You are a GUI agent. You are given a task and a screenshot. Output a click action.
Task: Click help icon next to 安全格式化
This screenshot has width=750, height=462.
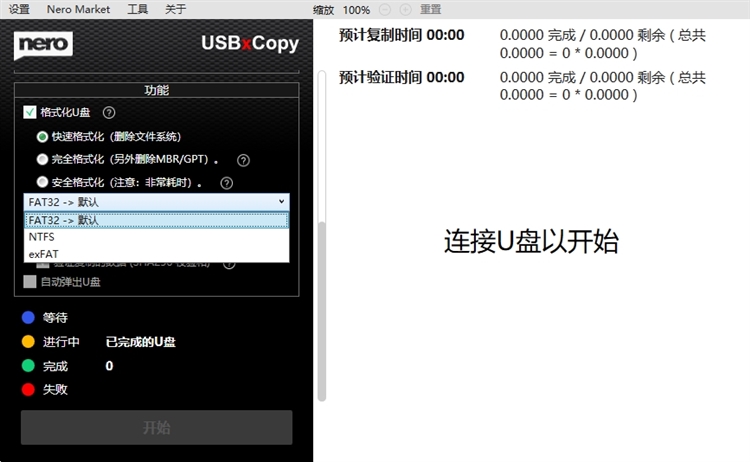pos(227,183)
